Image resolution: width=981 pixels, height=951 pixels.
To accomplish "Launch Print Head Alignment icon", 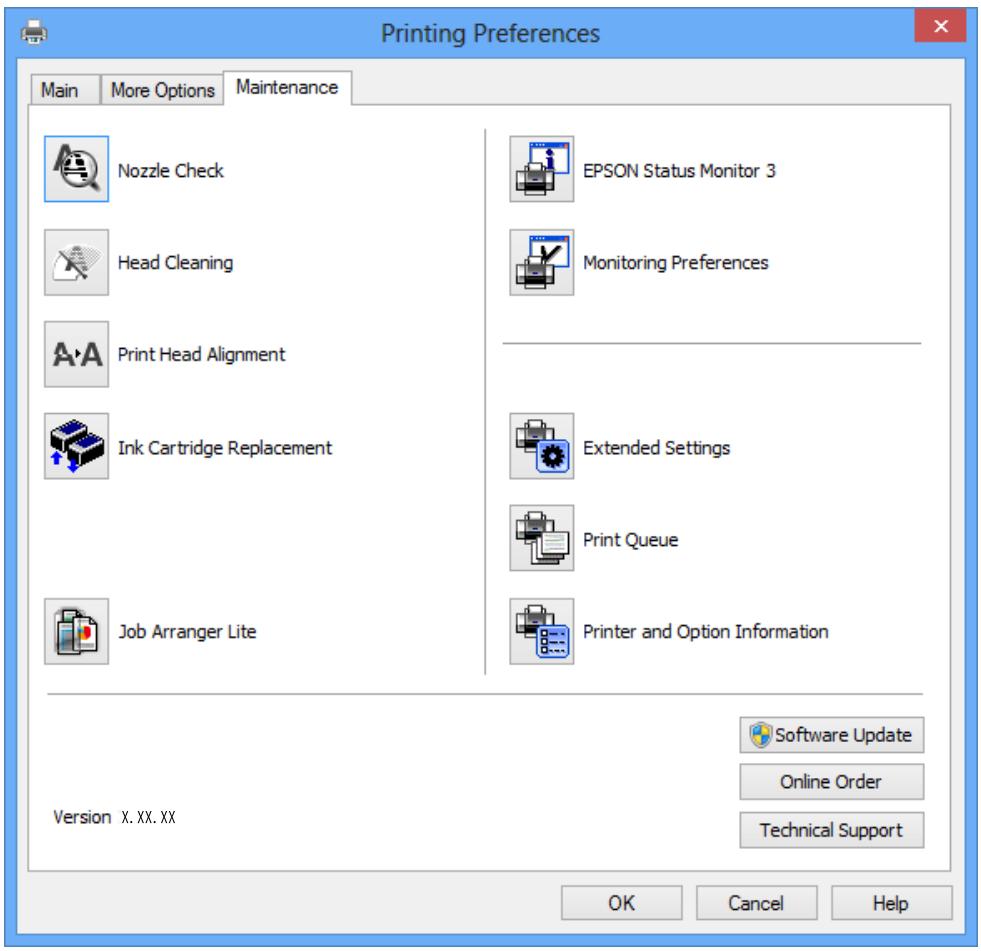I will tap(76, 354).
